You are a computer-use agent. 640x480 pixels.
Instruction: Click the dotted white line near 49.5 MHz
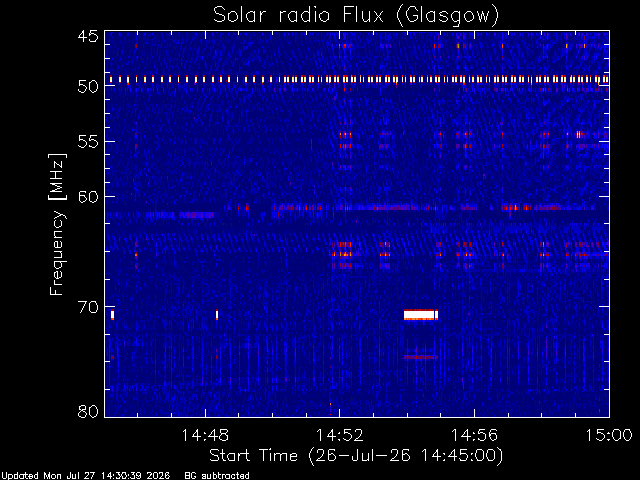coord(359,80)
